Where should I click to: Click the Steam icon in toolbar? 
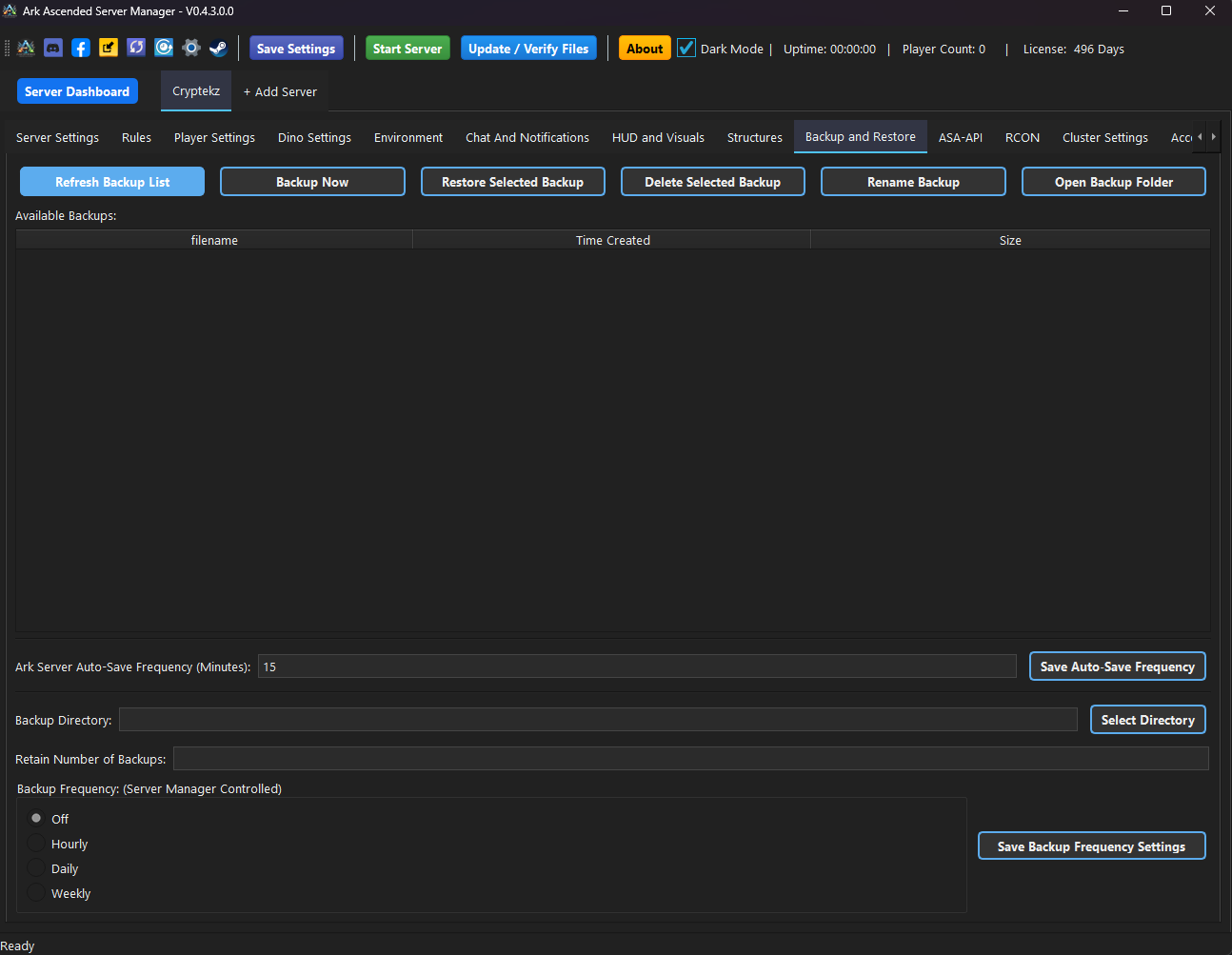[x=218, y=48]
